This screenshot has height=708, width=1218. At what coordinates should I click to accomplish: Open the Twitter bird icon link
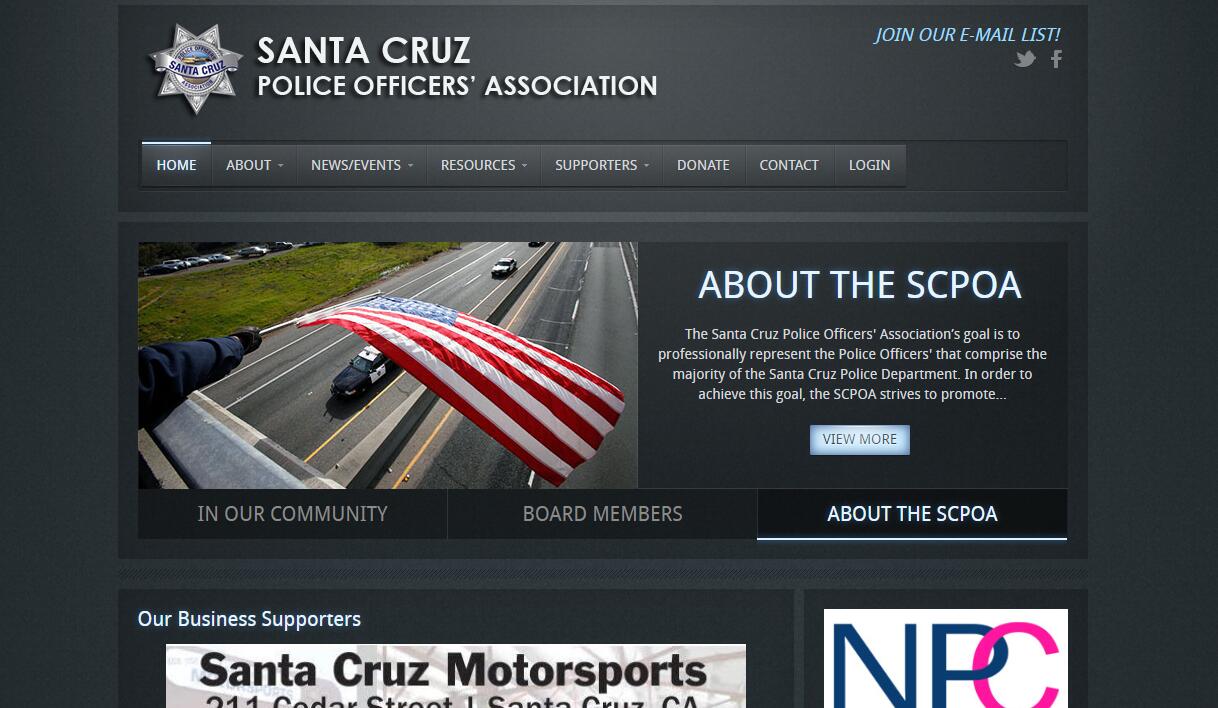click(1025, 59)
